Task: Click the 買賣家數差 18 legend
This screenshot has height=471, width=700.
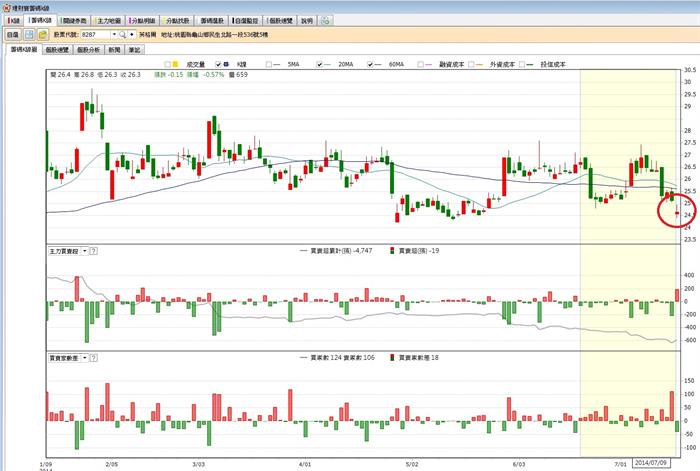Action: [415, 358]
